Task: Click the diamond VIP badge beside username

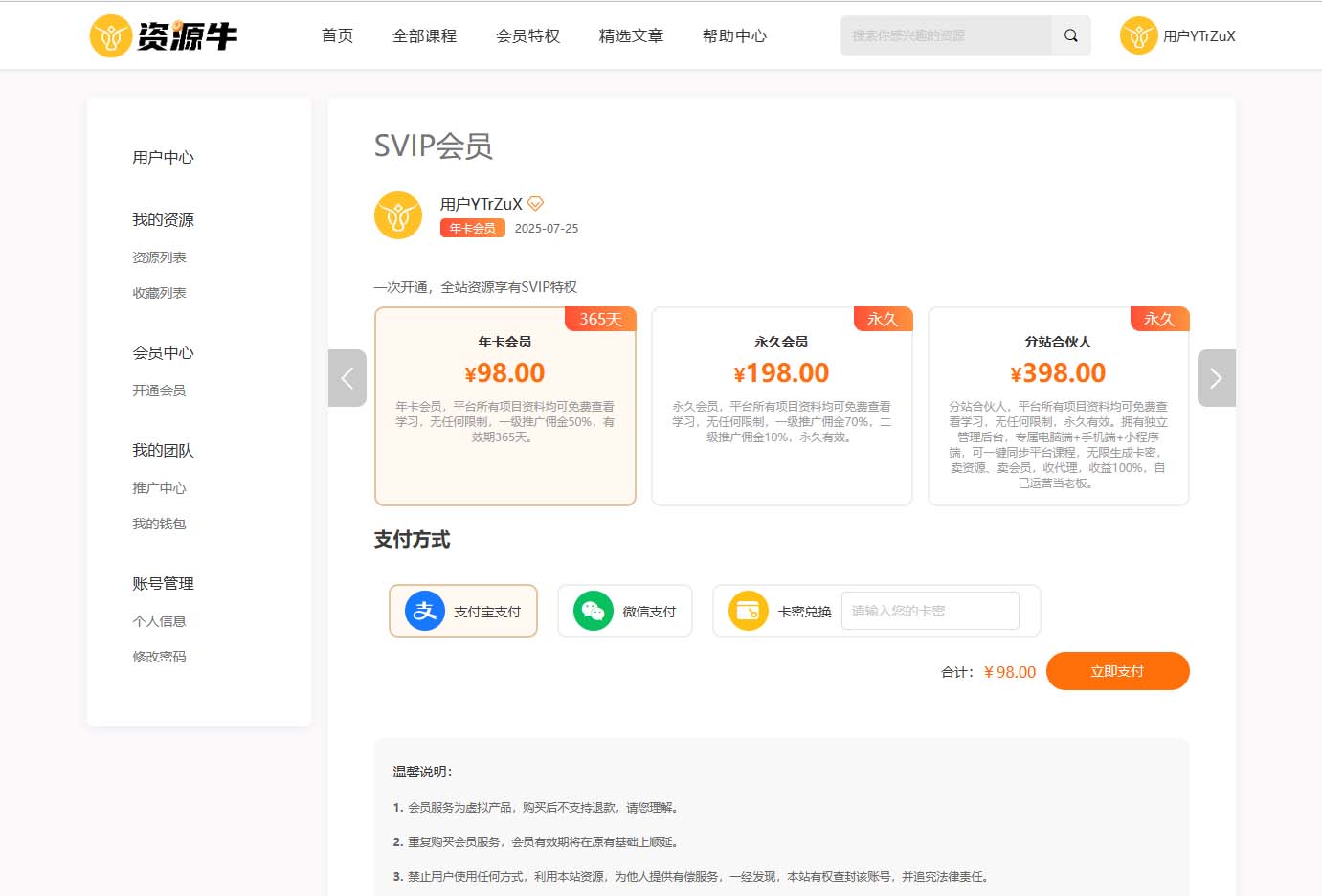Action: click(x=535, y=202)
